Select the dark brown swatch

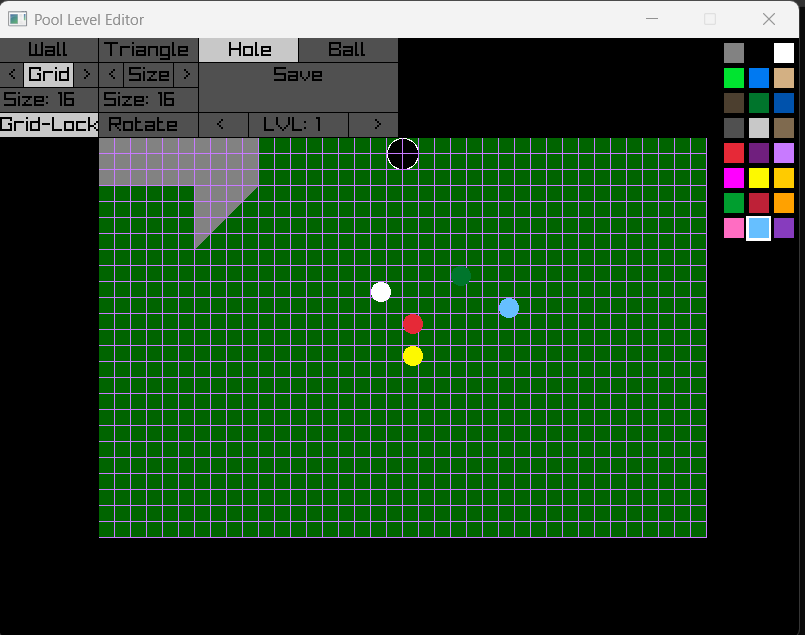[734, 103]
